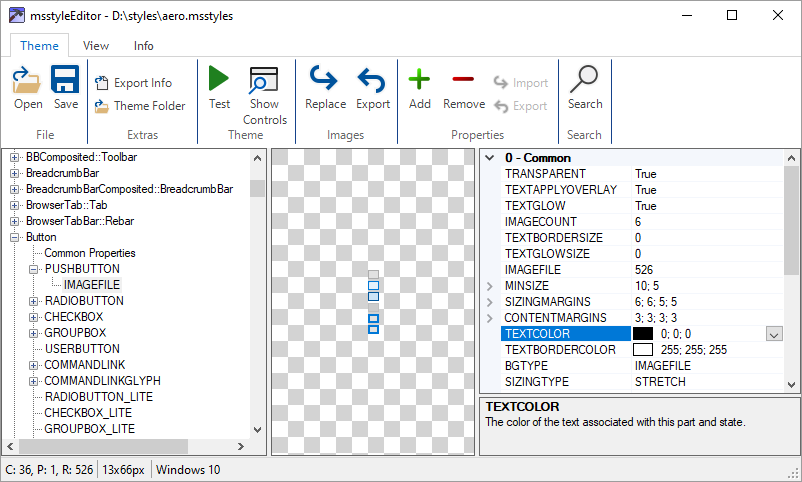Select USERBUTTON in the tree
802x482 pixels.
pyautogui.click(x=82, y=349)
